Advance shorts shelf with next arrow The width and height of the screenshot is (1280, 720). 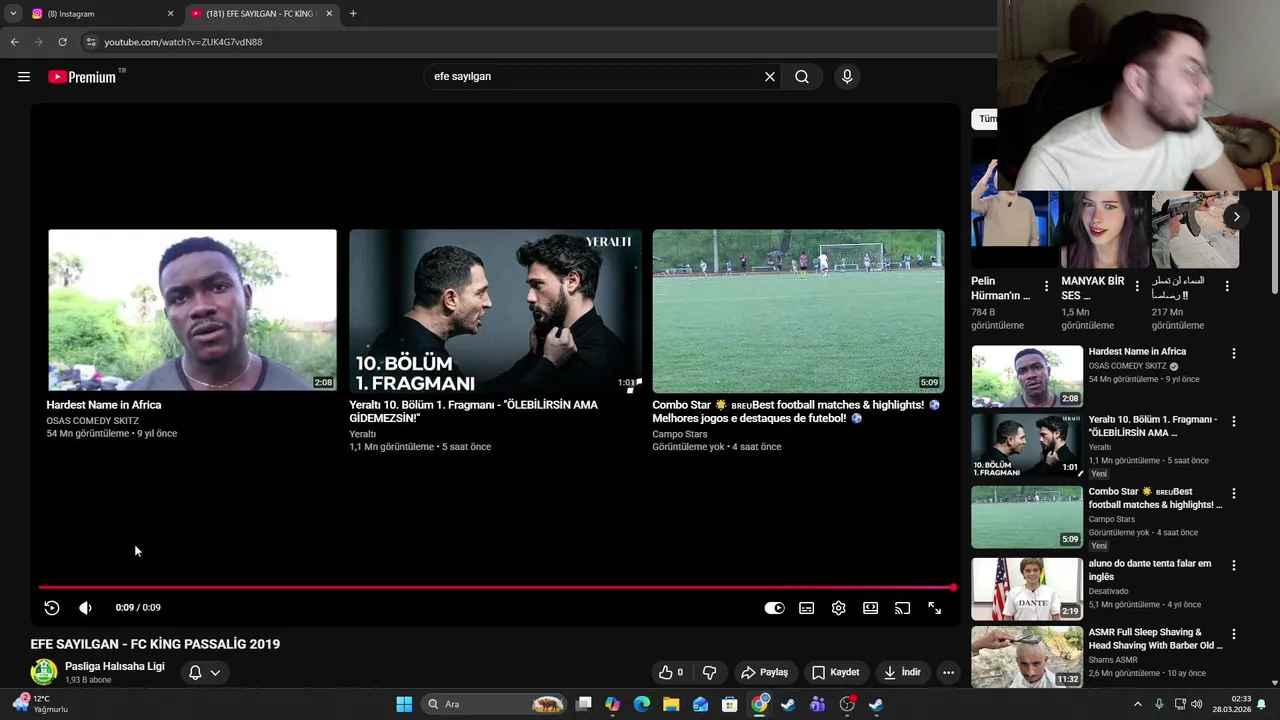pyautogui.click(x=1236, y=217)
